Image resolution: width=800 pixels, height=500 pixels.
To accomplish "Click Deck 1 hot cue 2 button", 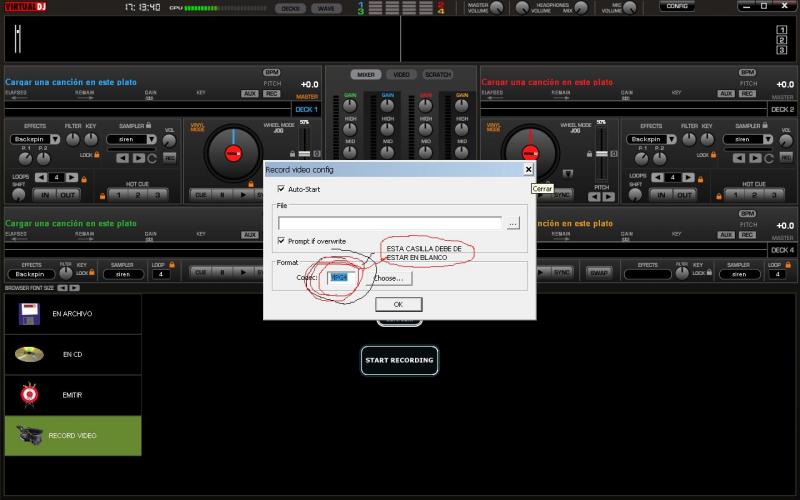I will 138,195.
